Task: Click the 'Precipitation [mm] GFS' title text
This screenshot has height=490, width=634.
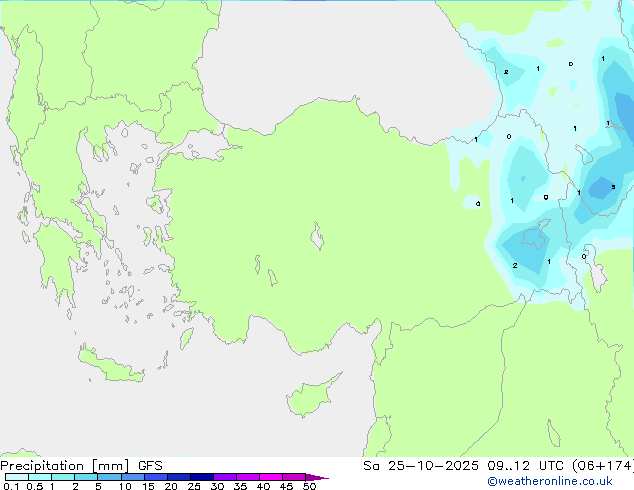Action: tap(81, 466)
